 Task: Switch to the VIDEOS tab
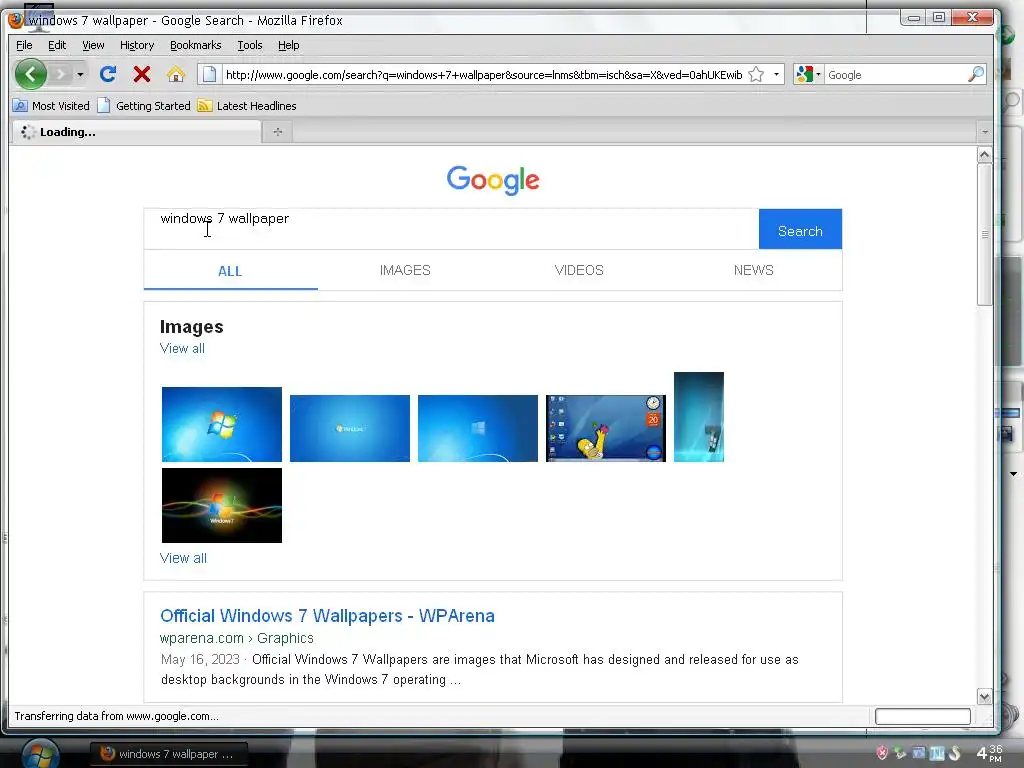(579, 270)
